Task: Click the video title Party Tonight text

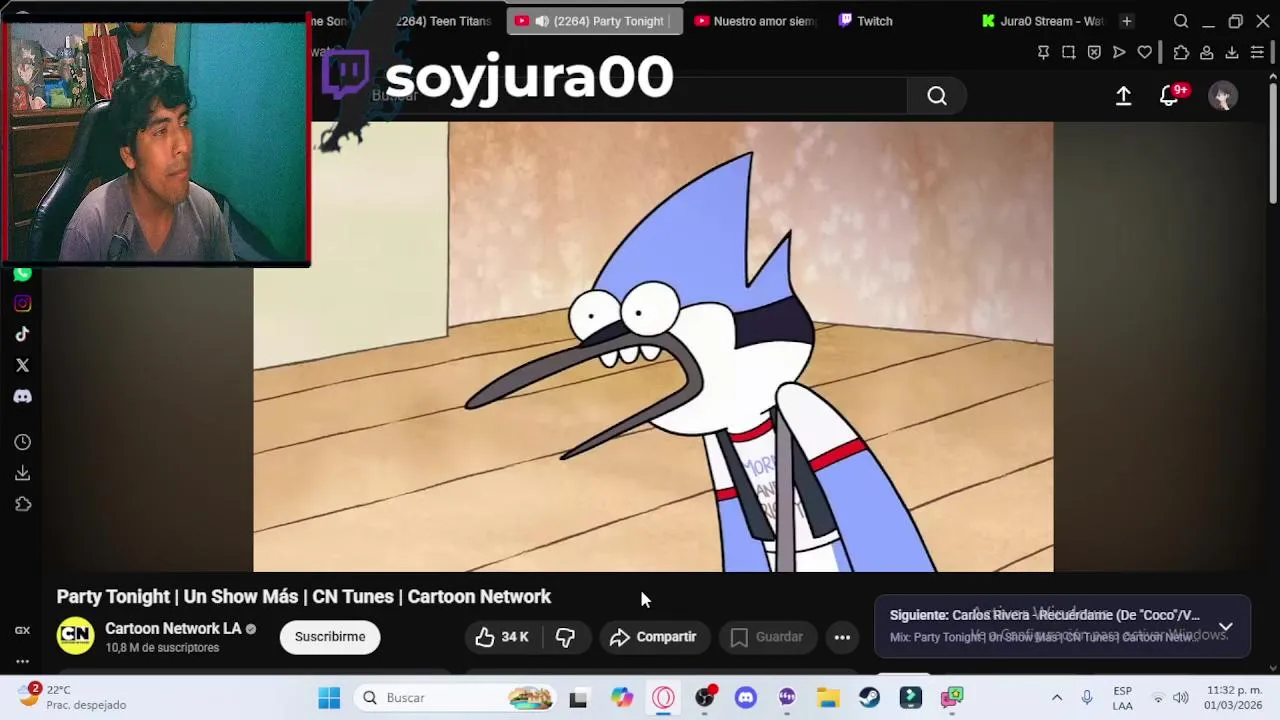Action: pos(304,596)
